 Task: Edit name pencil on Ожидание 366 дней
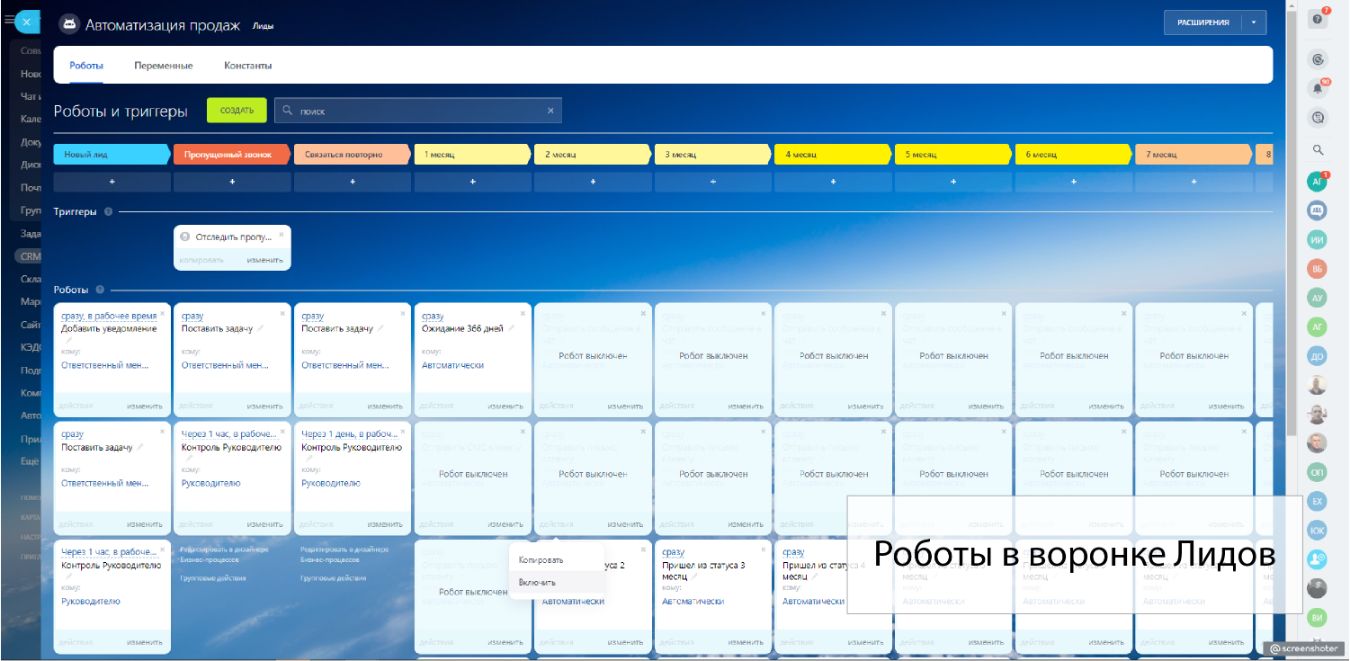pos(512,328)
